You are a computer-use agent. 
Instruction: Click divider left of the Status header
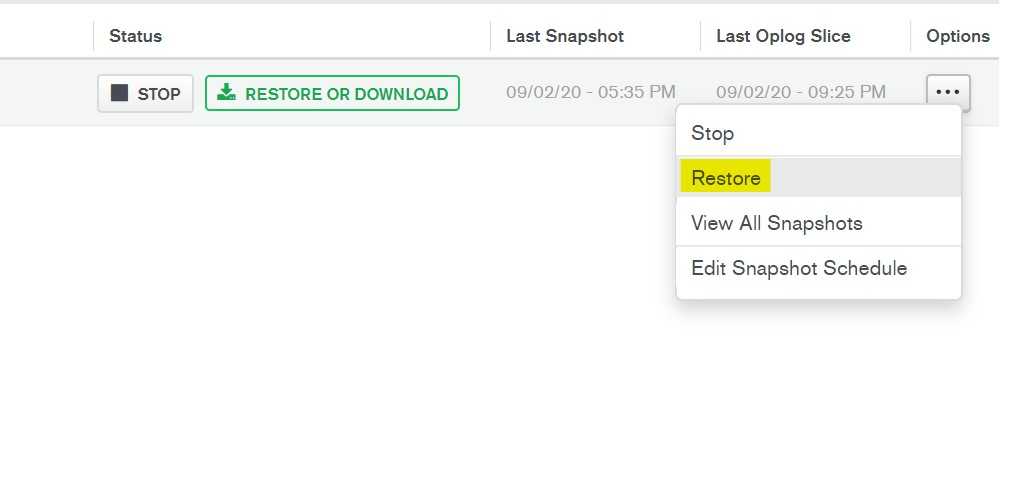[94, 36]
